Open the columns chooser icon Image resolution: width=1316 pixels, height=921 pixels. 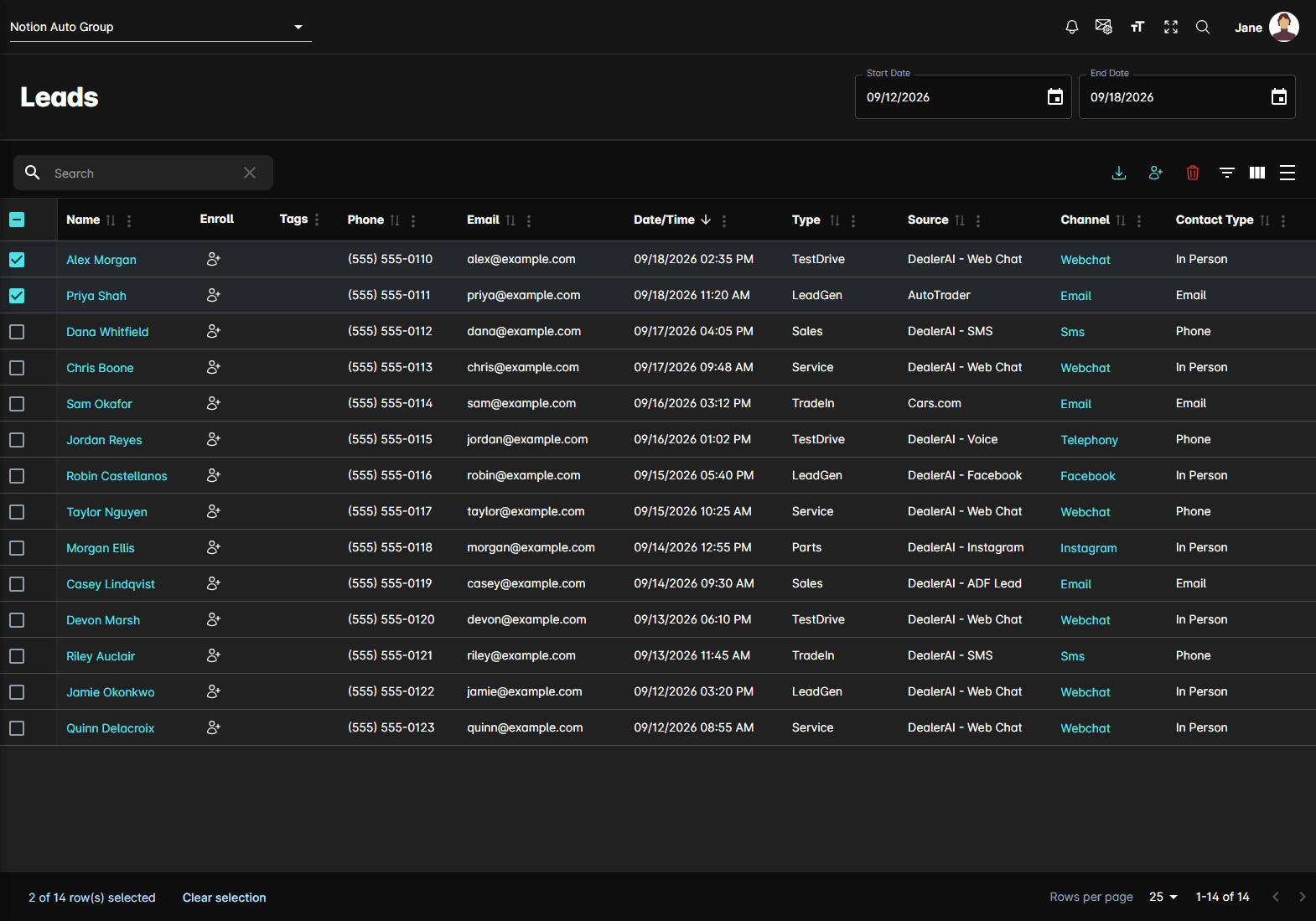[1257, 173]
